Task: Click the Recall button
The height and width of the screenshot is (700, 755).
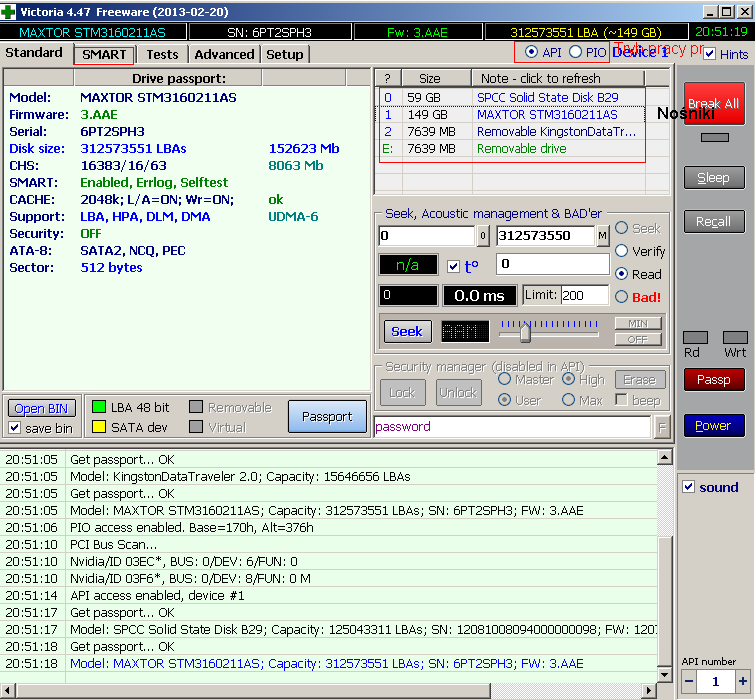Action: [714, 221]
